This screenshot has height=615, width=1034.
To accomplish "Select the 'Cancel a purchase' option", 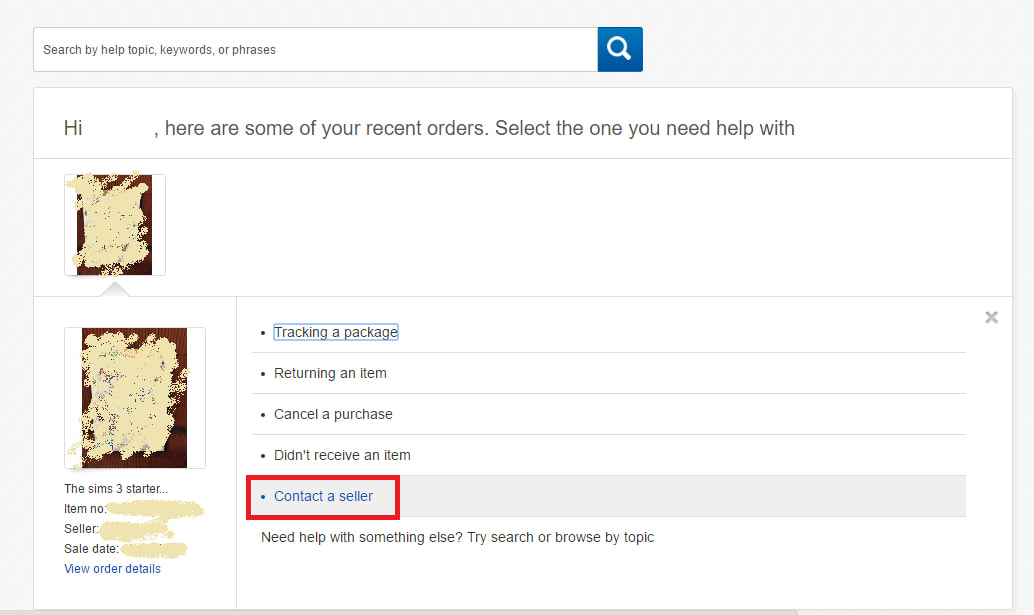I will tap(333, 414).
